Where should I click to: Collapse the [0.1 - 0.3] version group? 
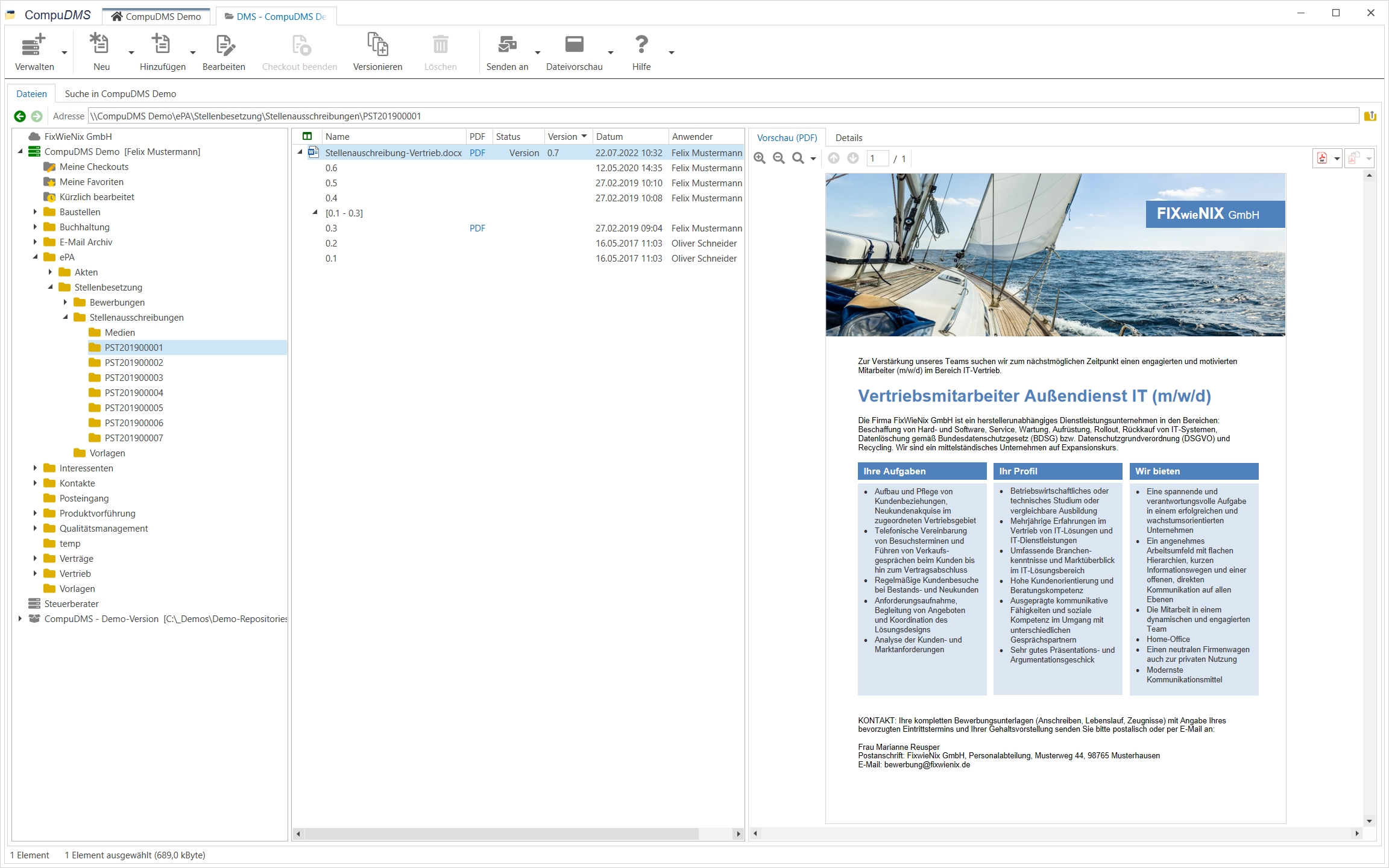315,213
